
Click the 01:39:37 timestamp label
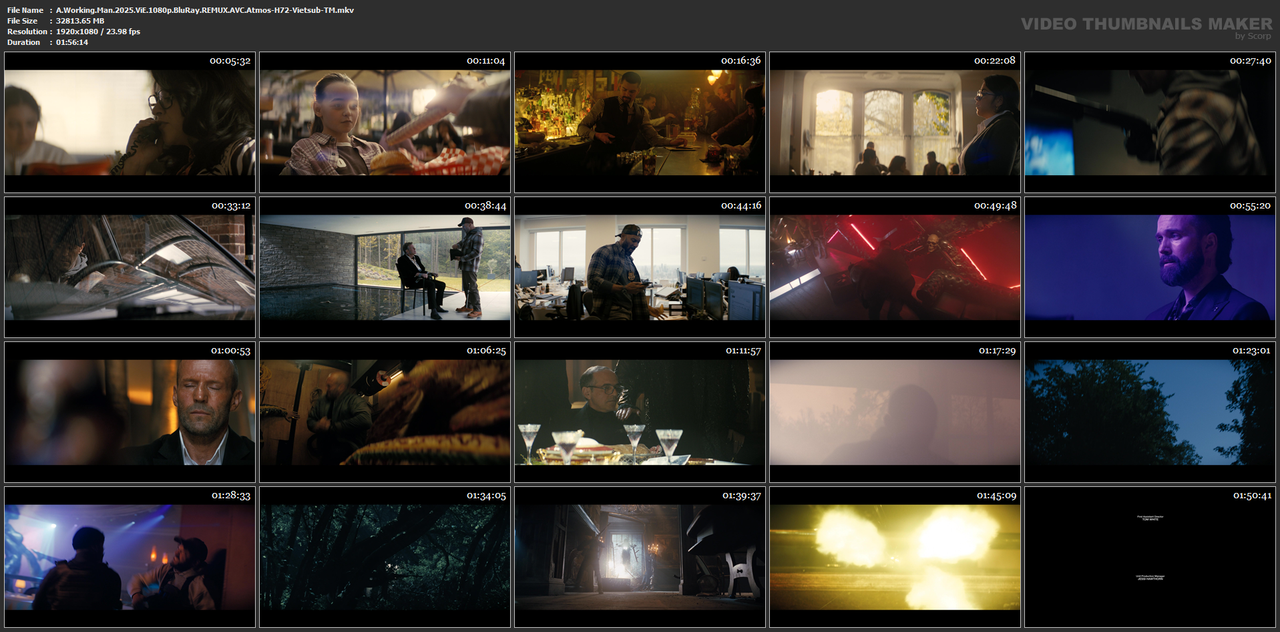(741, 496)
